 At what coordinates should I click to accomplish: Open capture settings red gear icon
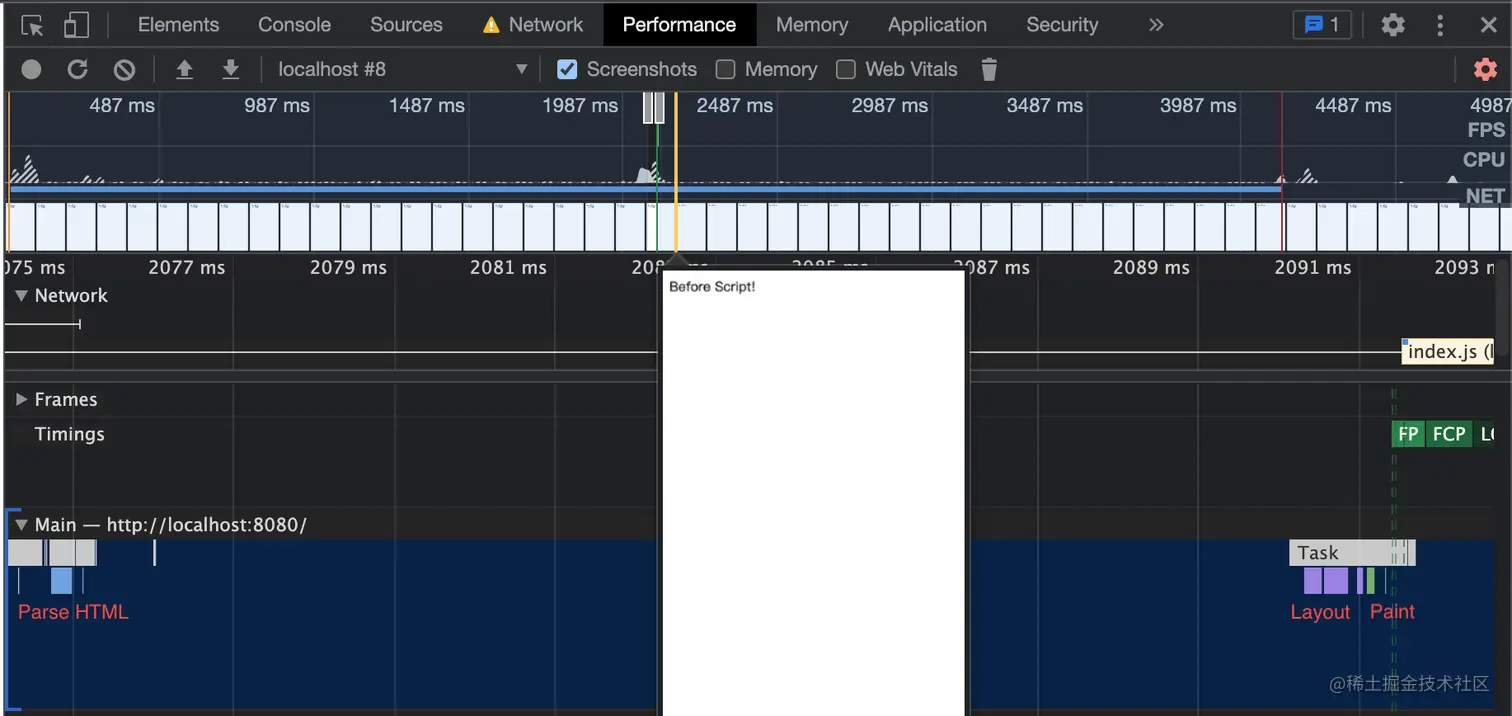[1486, 69]
